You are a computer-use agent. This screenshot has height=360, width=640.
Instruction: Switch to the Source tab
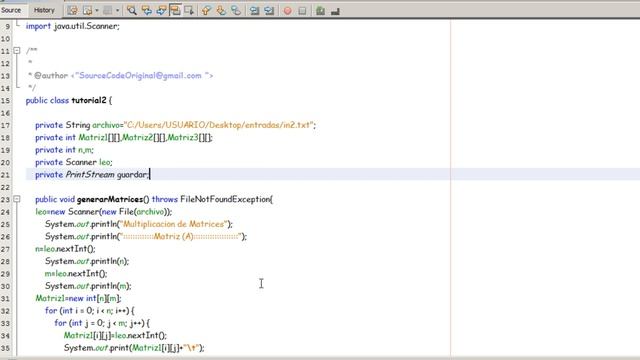11,10
